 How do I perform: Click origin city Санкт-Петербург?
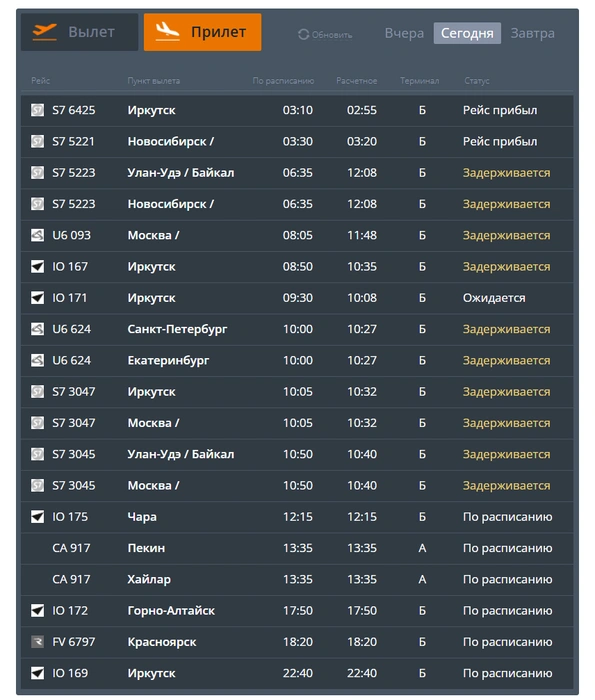[177, 329]
